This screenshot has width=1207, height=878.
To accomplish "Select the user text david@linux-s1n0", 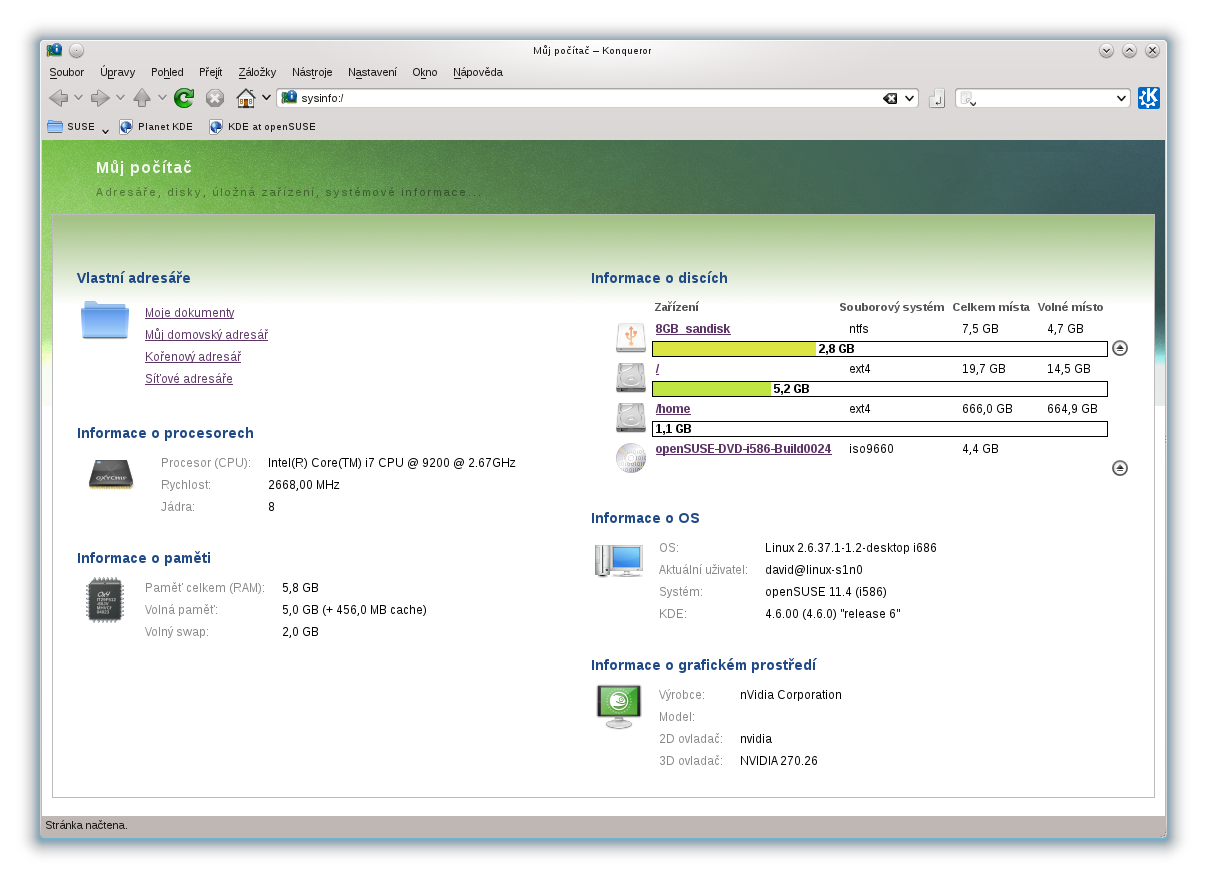I will pos(814,570).
